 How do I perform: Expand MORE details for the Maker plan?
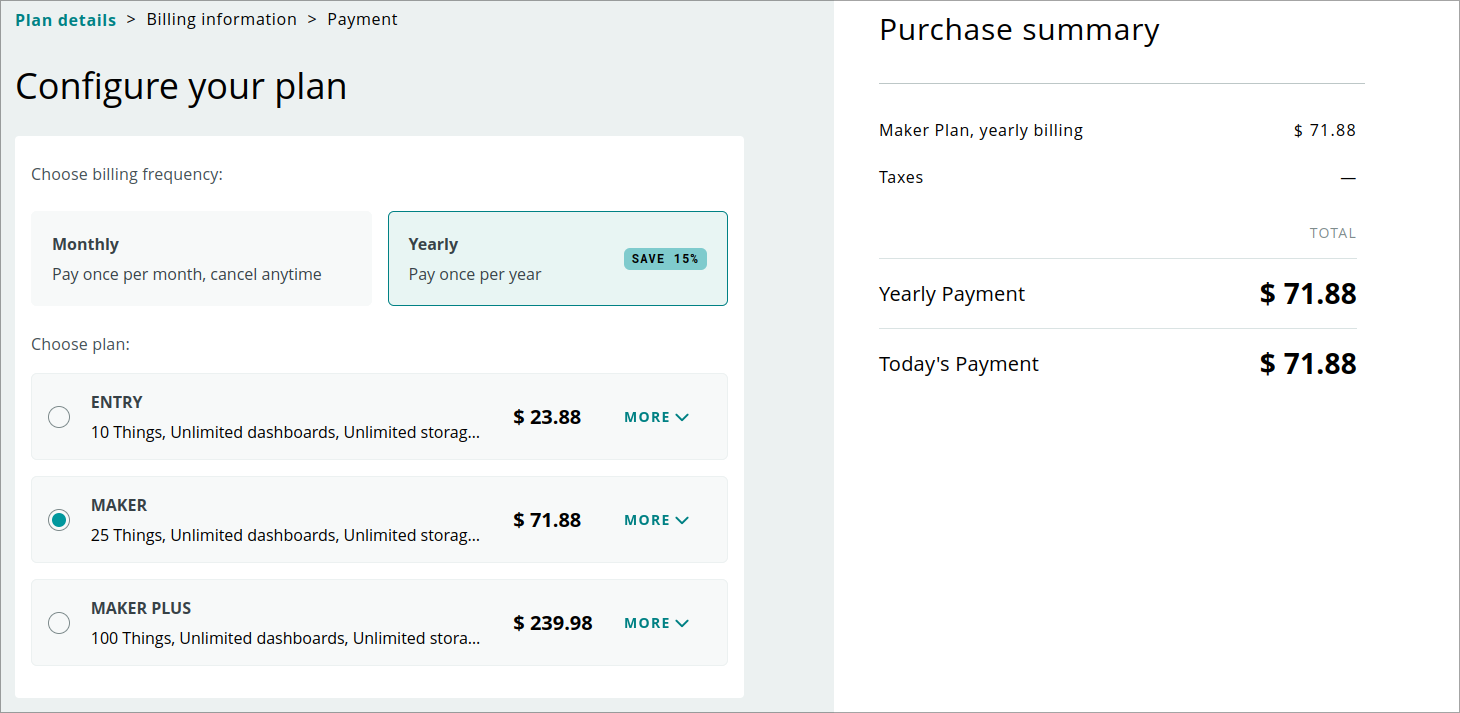click(x=656, y=520)
